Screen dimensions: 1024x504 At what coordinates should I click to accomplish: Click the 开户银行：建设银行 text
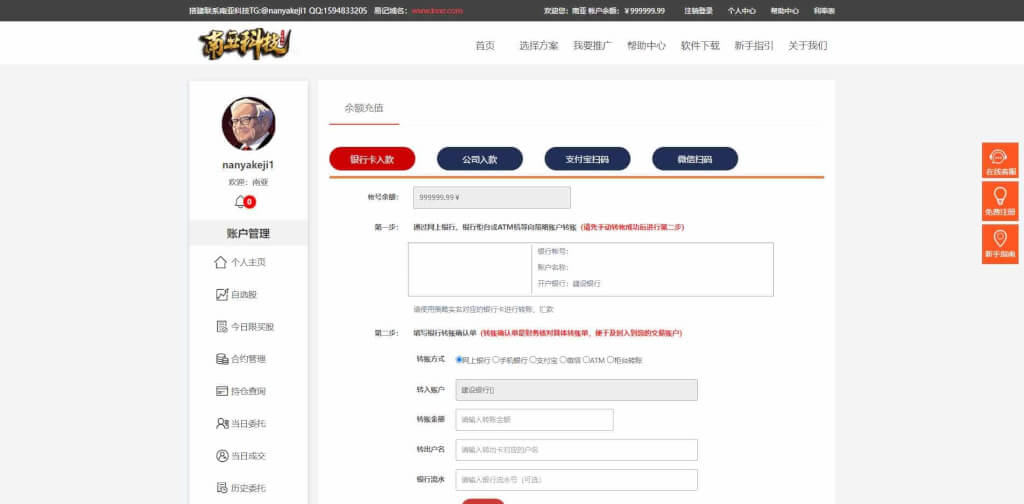569,283
